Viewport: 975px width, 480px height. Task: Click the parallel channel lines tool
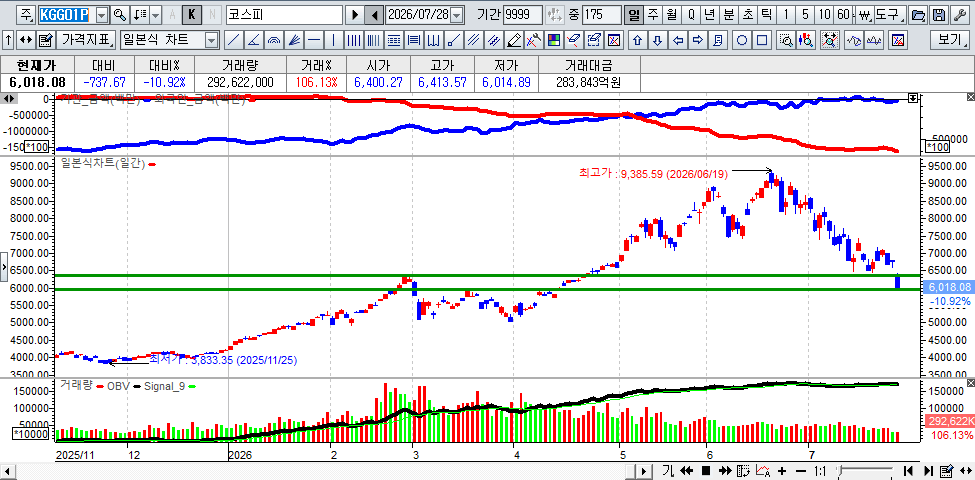point(474,41)
